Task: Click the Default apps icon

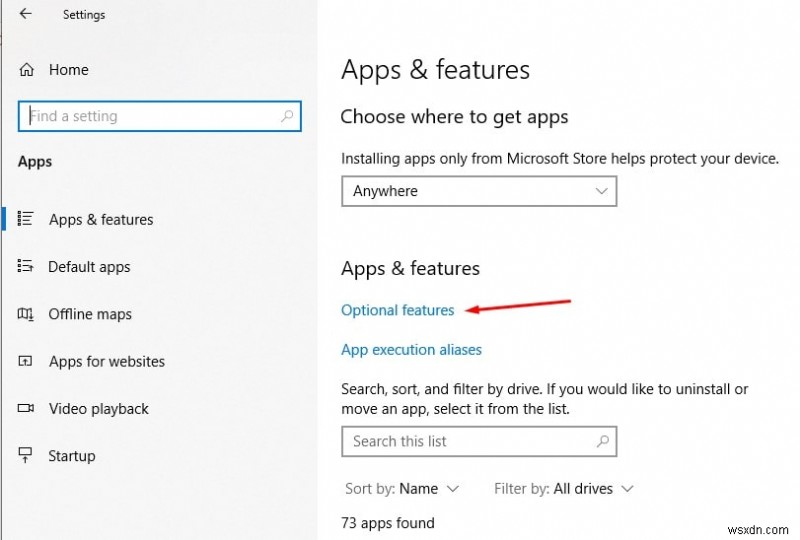Action: [x=27, y=266]
